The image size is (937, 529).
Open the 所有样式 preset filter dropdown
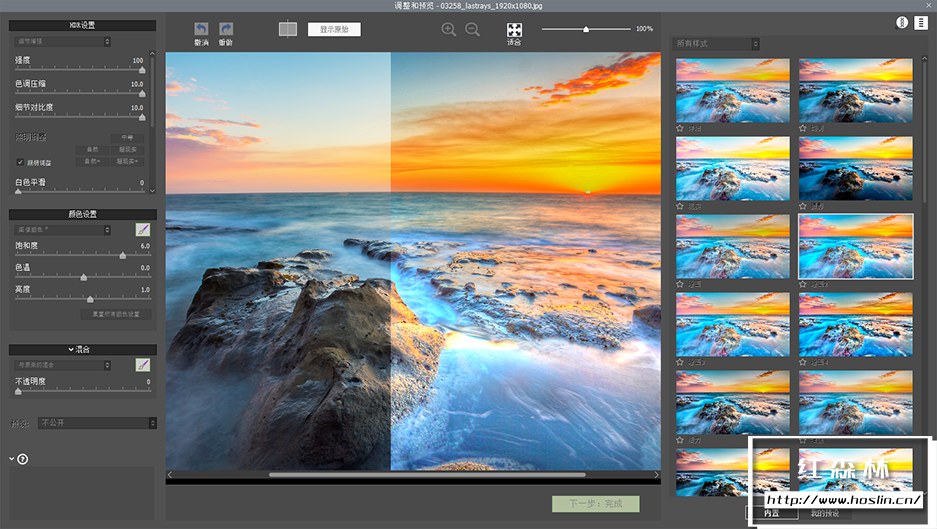[717, 44]
